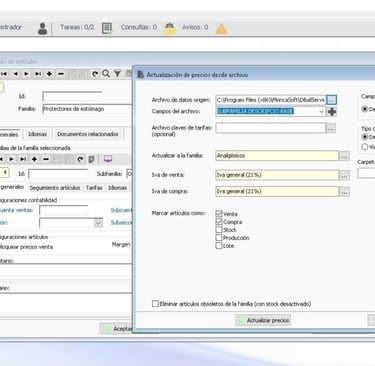Open the Seguimiento artículos tab
The image size is (375, 366).
click(x=55, y=188)
